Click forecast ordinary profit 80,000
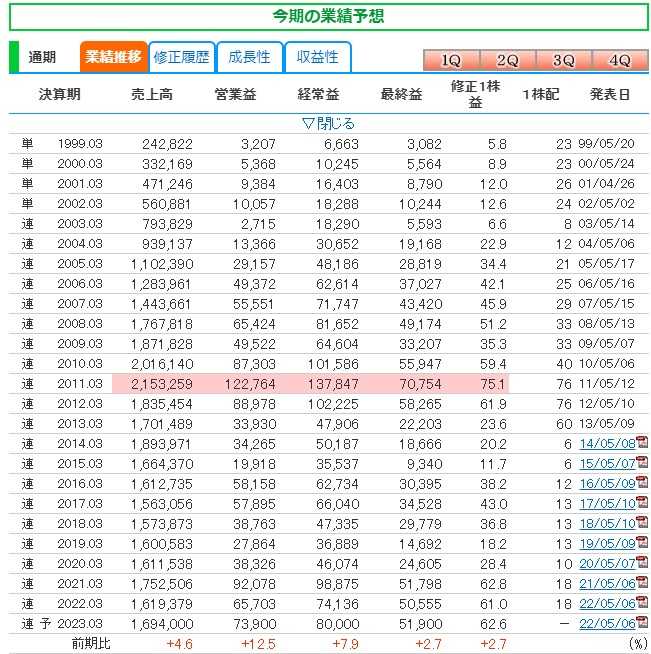Viewport: 651px width, 654px height. [337, 624]
